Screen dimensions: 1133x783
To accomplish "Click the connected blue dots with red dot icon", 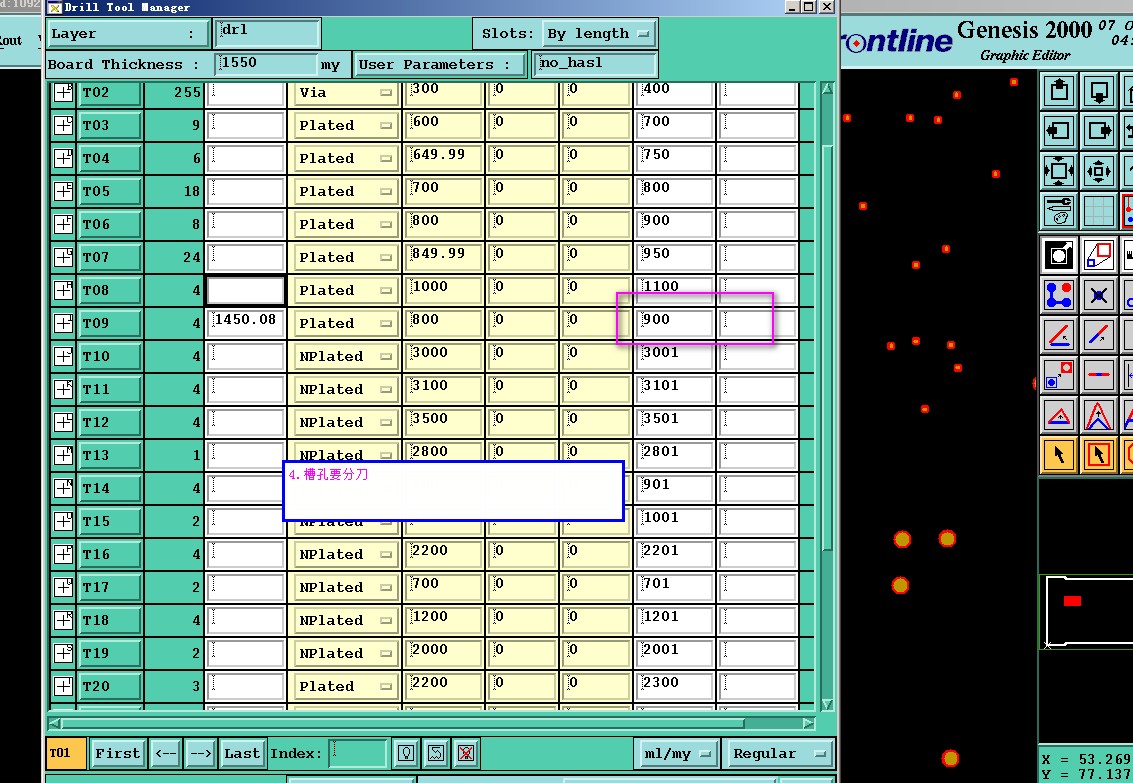I will coord(1059,295).
